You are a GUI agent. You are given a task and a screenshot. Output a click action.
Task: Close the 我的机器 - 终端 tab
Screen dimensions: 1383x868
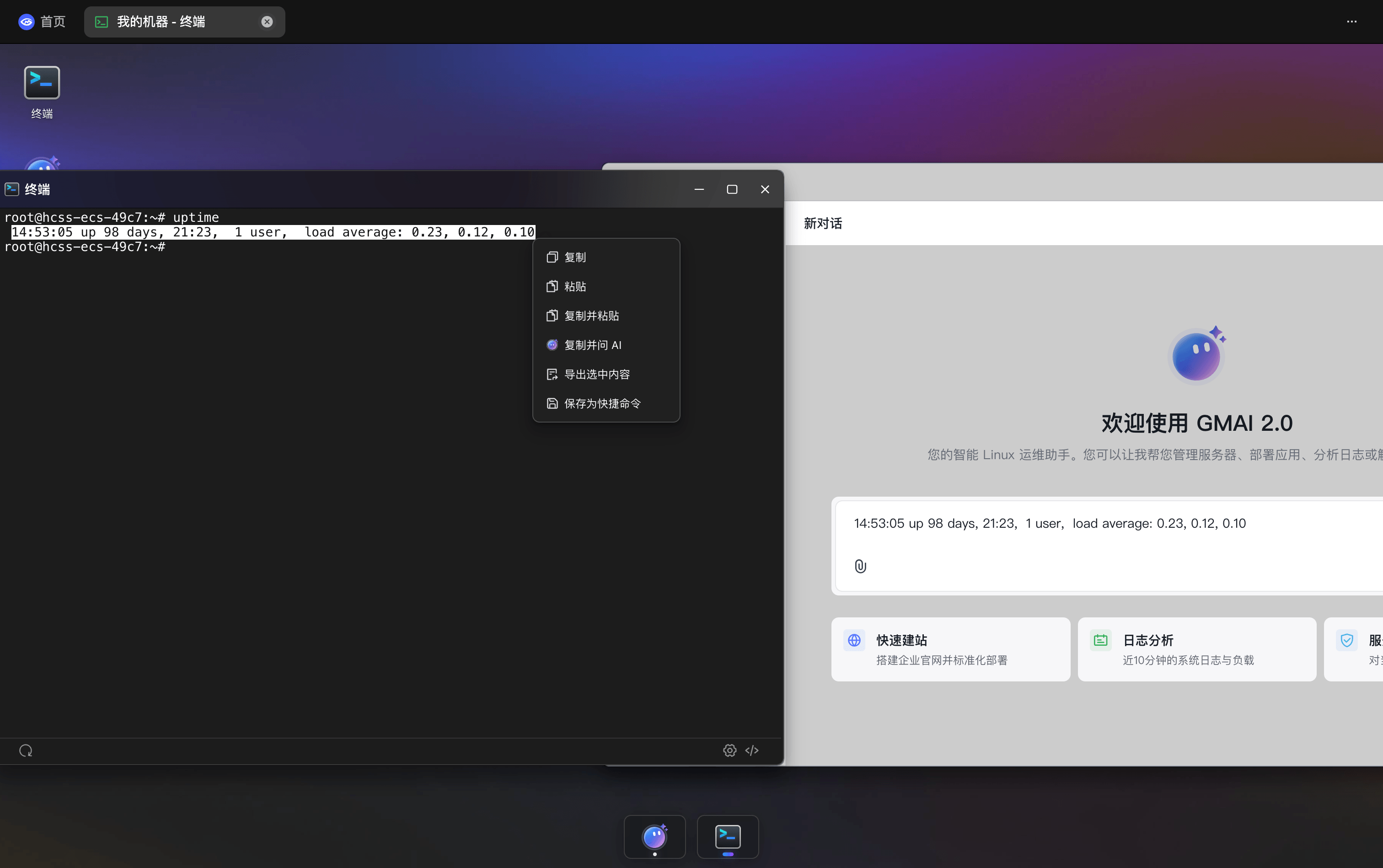pos(267,22)
